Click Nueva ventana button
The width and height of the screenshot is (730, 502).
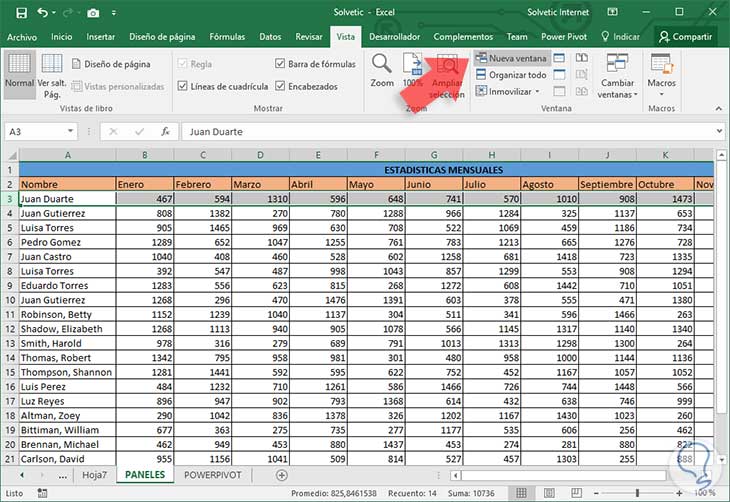tap(511, 59)
